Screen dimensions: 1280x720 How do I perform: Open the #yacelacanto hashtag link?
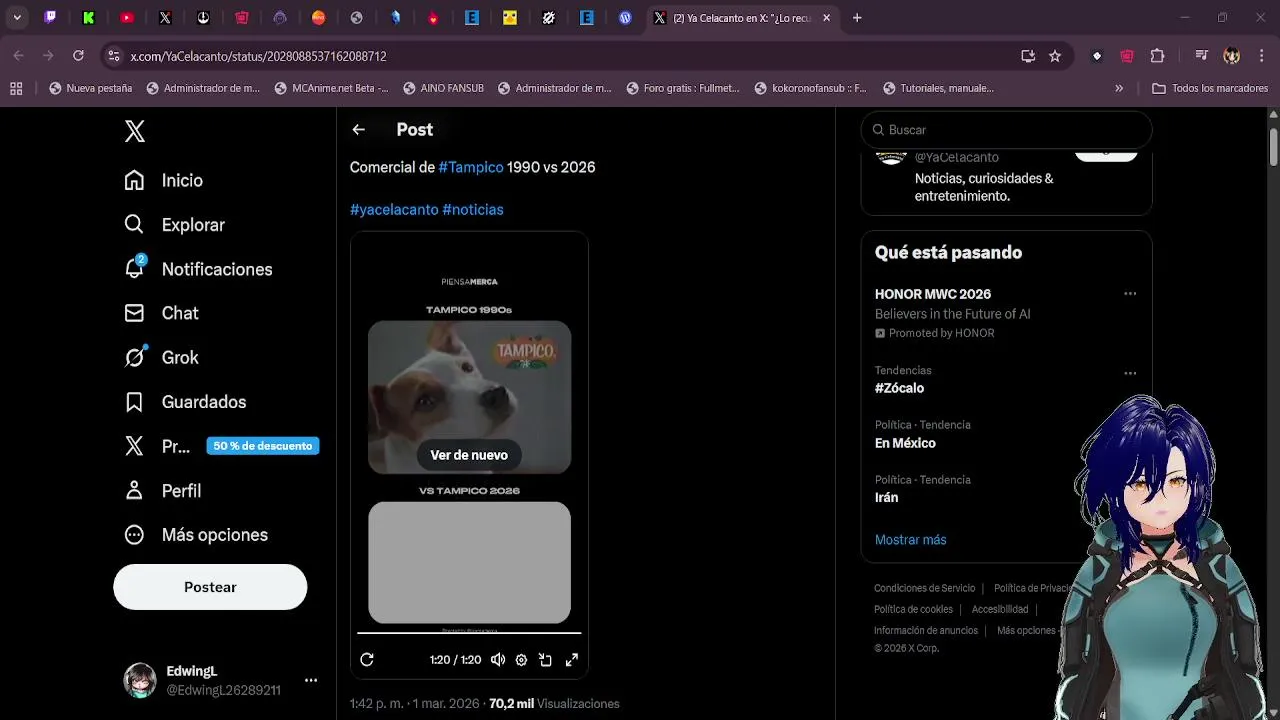pyautogui.click(x=394, y=209)
